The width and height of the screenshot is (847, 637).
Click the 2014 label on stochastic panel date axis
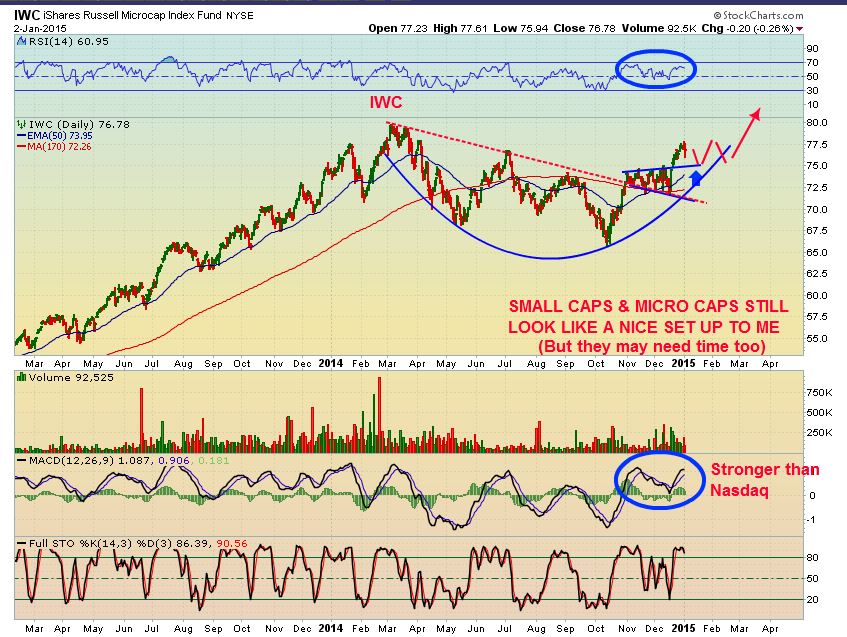[x=331, y=628]
